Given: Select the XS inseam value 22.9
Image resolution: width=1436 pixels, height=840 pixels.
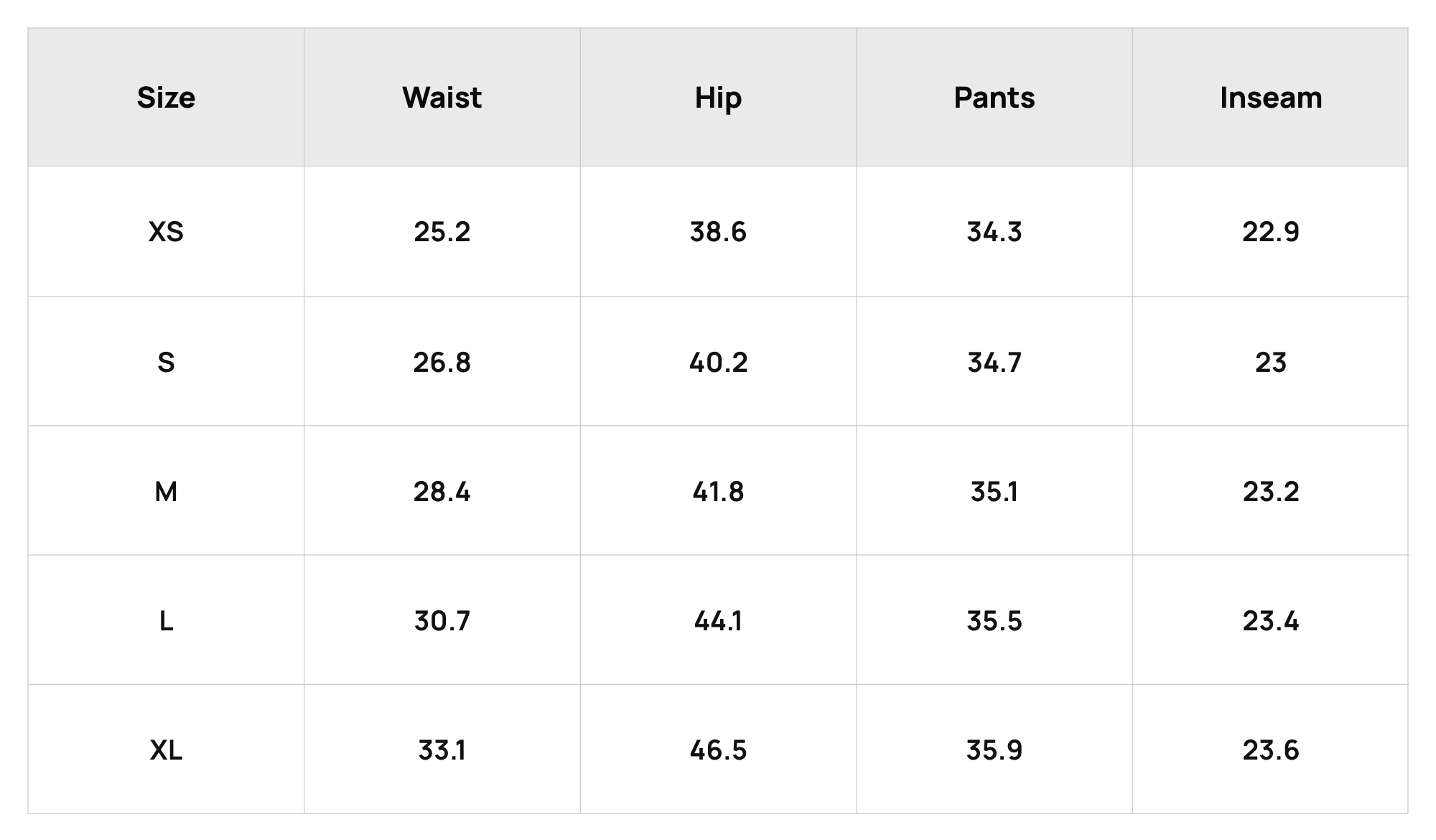Looking at the screenshot, I should click(x=1271, y=232).
